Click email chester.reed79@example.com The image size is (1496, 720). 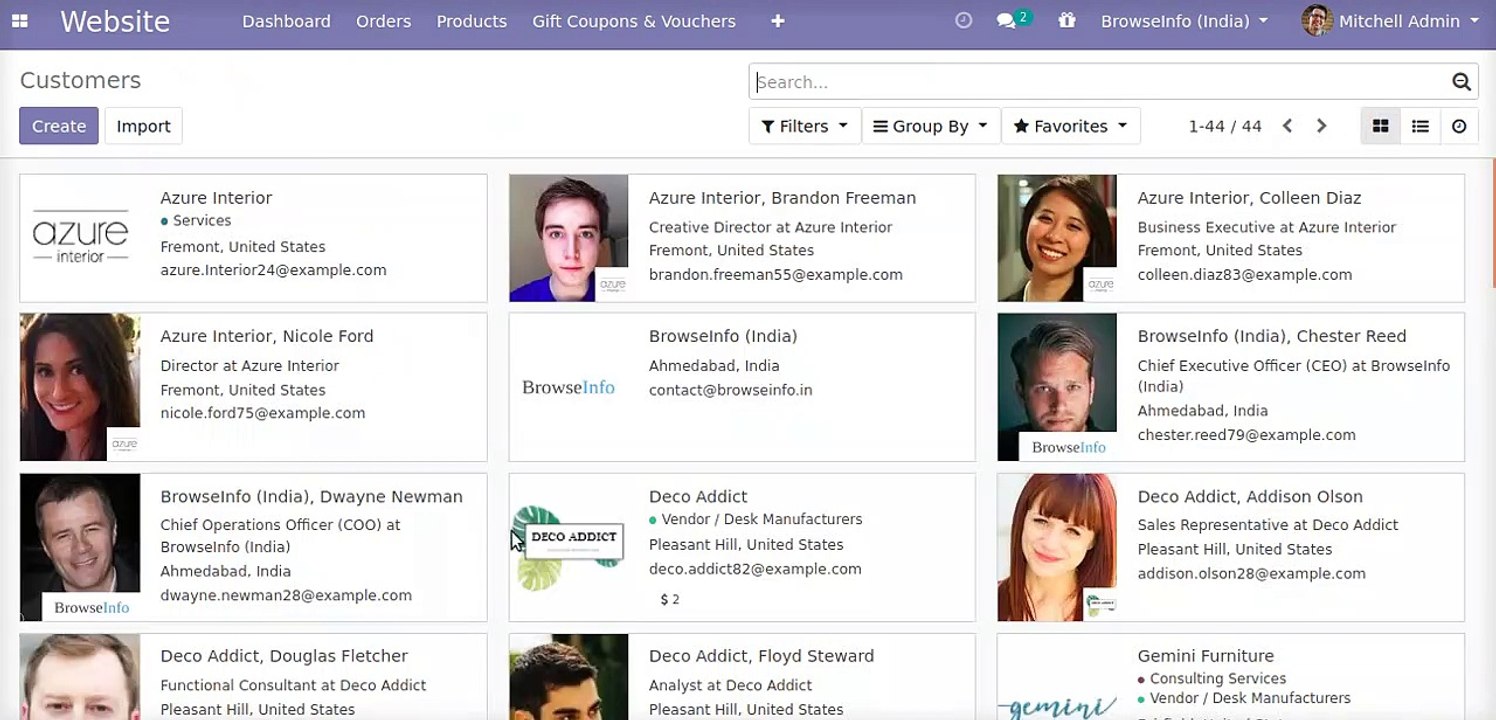tap(1246, 435)
